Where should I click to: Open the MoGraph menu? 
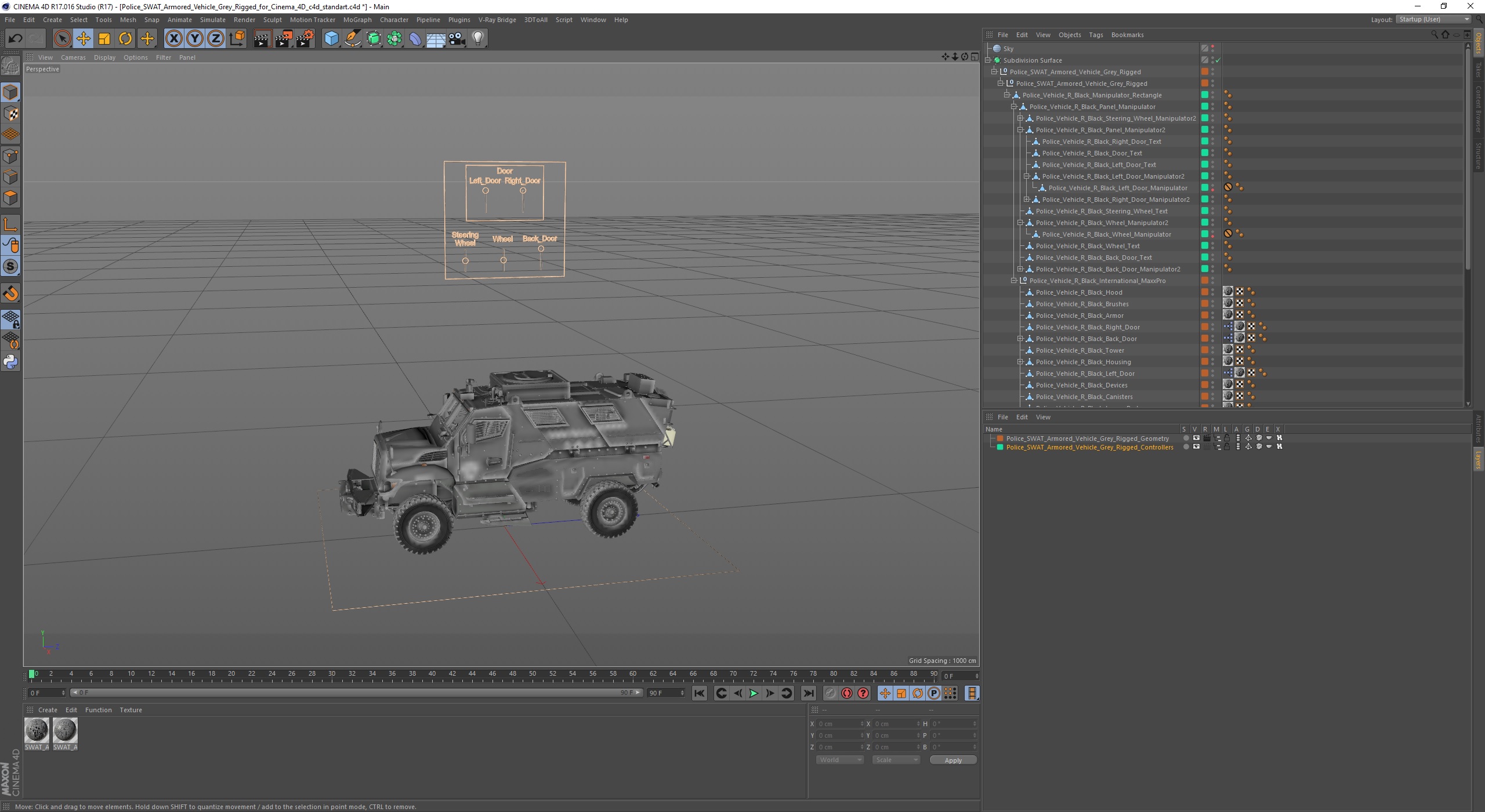point(357,20)
